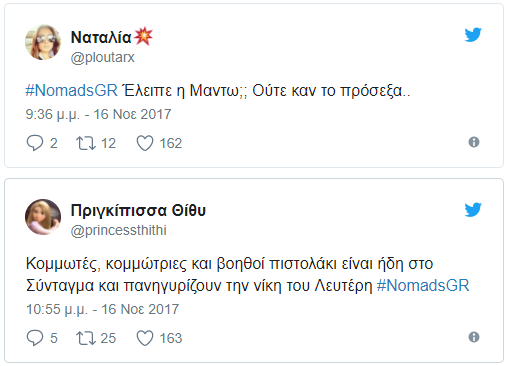Click the Πριγκίπισσα Θίθυ display name
This screenshot has width=508, height=366.
138,210
